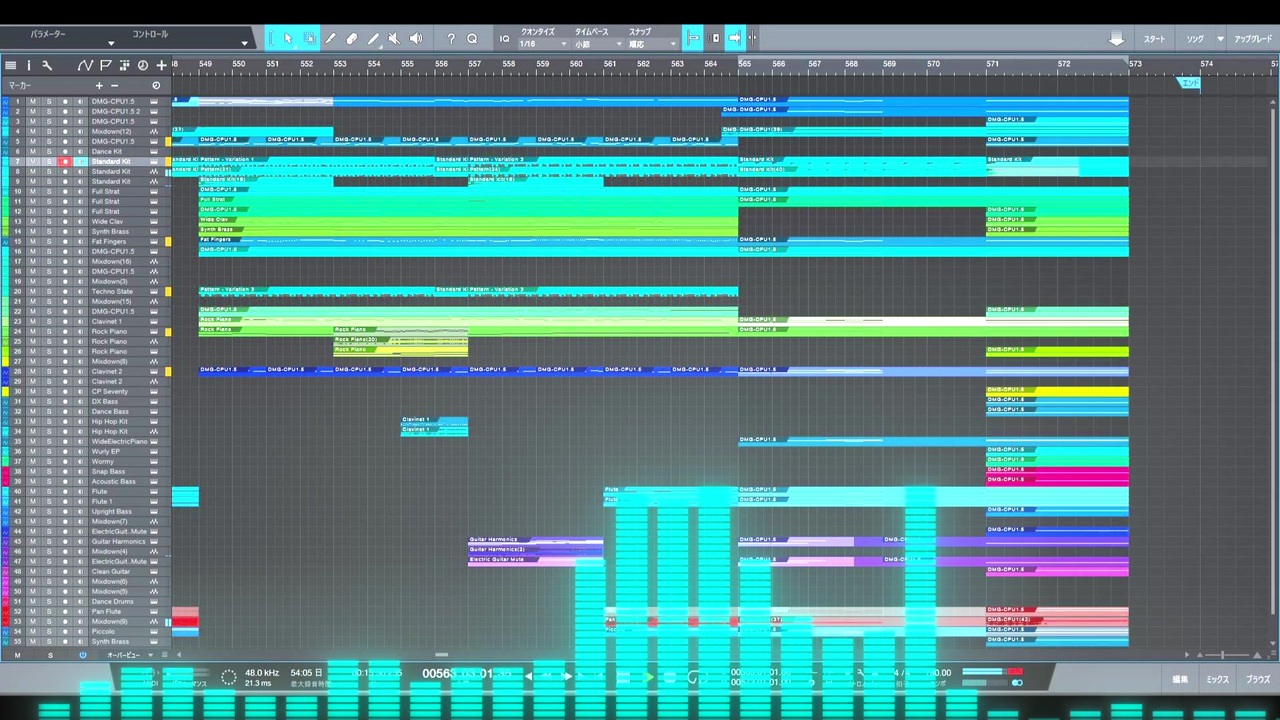Screen dimensions: 1280x720
Task: Show automation with the curve icon
Action: tap(85, 65)
